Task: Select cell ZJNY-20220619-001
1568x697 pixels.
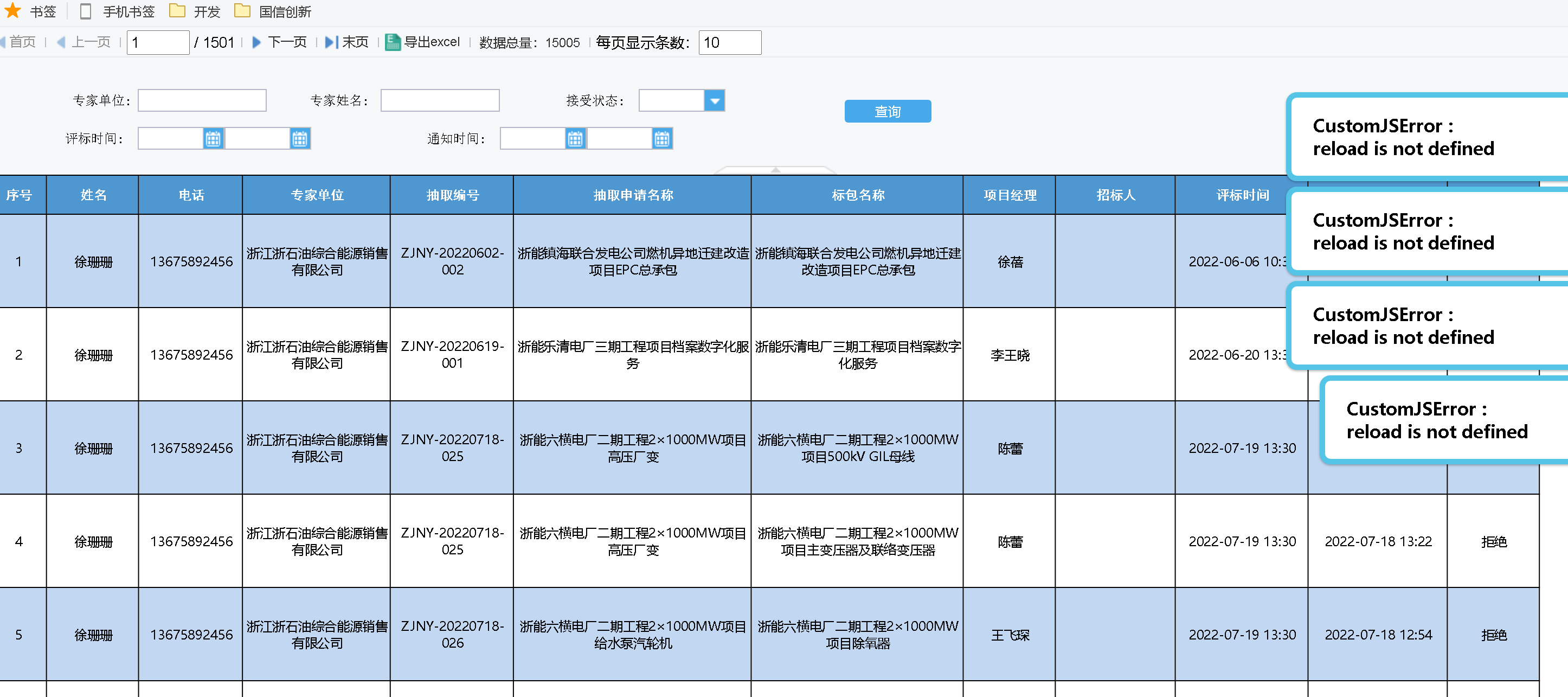Action: [x=452, y=354]
